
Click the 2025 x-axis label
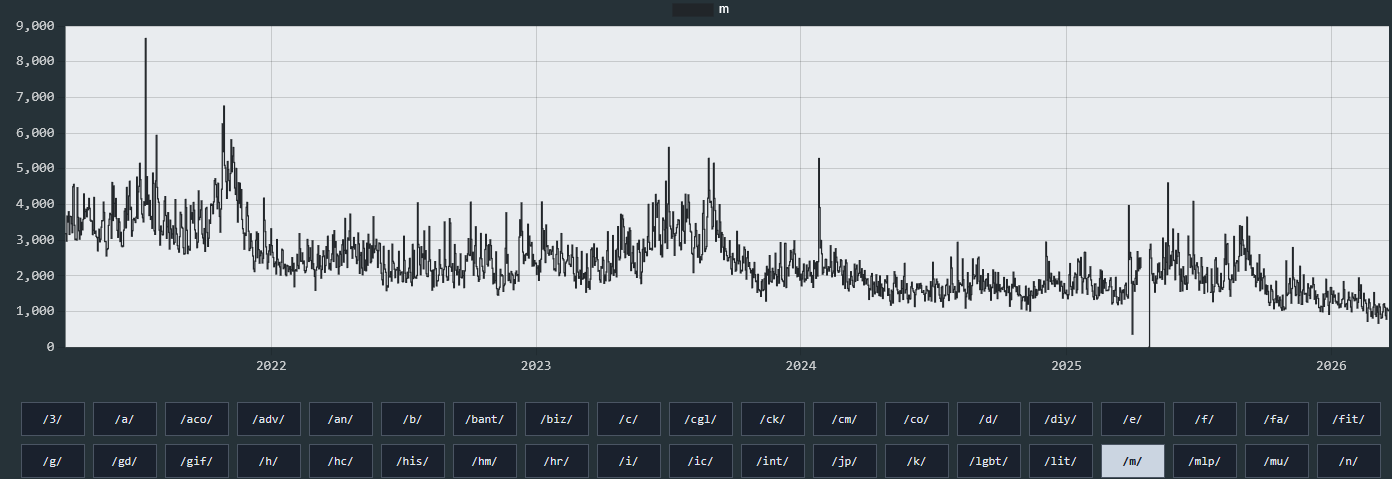[1066, 365]
